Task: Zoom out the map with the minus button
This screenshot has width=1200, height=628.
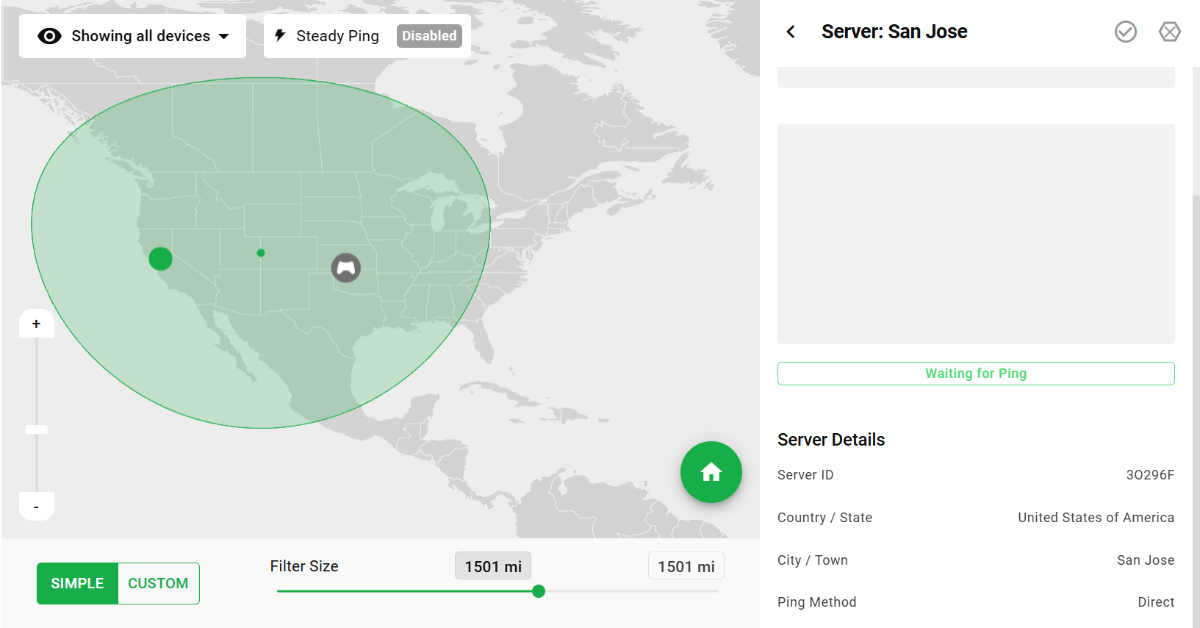Action: tap(37, 507)
